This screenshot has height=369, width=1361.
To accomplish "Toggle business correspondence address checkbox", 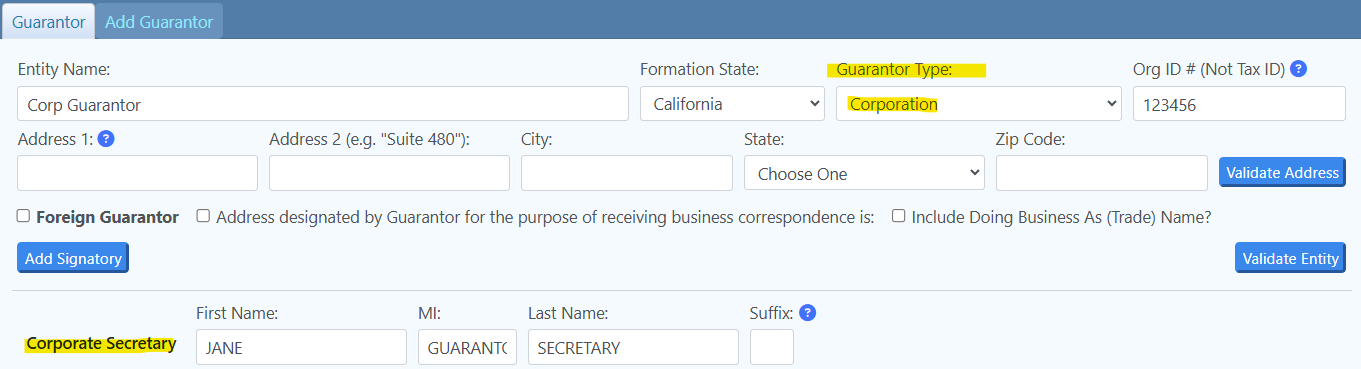I will [203, 216].
